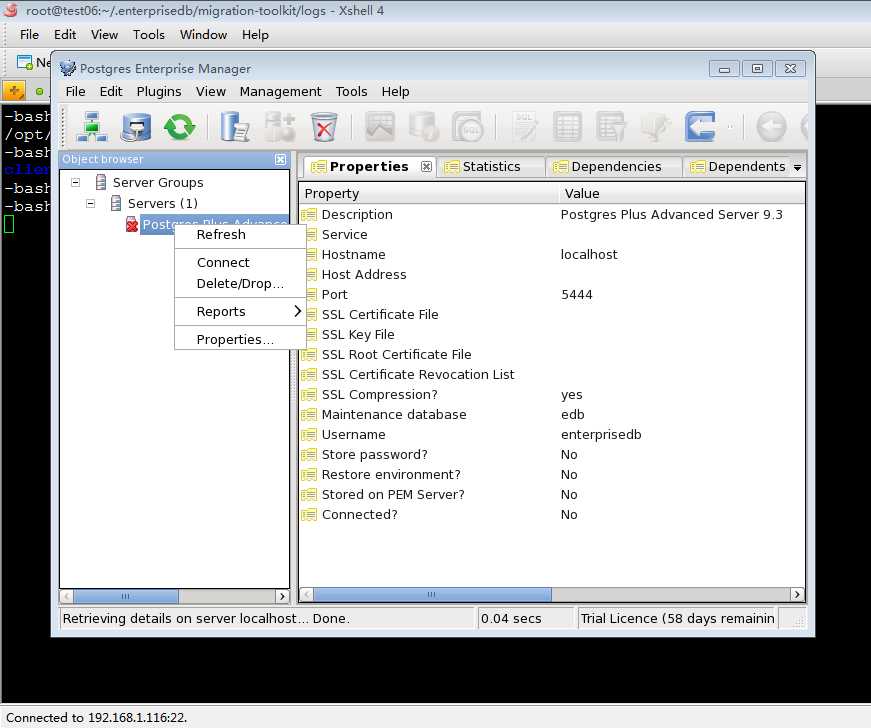Click the Create new object toolbar icon
Image resolution: width=871 pixels, height=728 pixels.
[x=279, y=127]
